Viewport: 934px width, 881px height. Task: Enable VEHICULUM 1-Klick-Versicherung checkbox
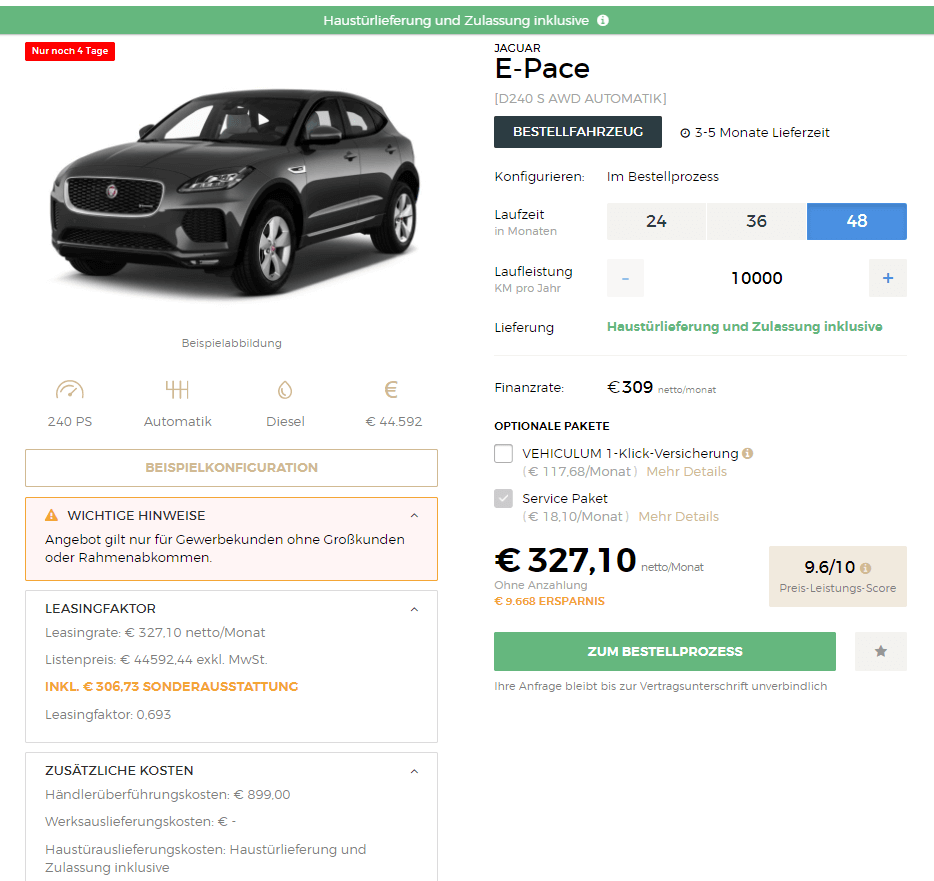pyautogui.click(x=503, y=453)
